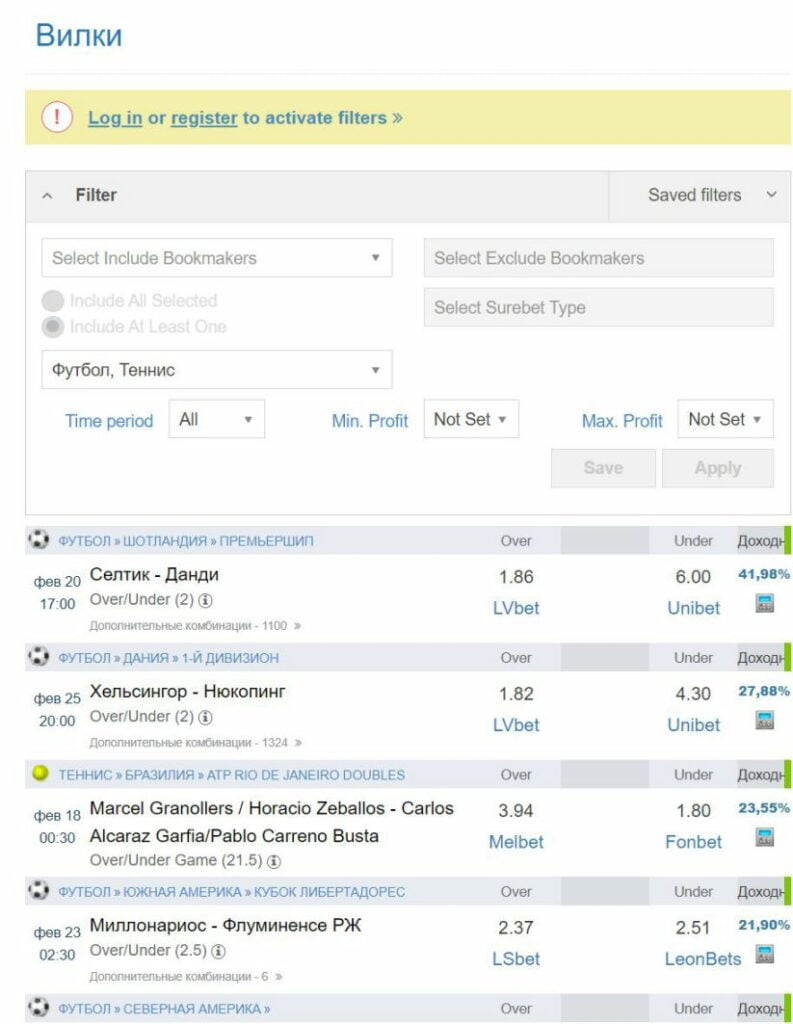Click the Log in link
Image resolution: width=793 pixels, height=1024 pixels.
click(115, 118)
